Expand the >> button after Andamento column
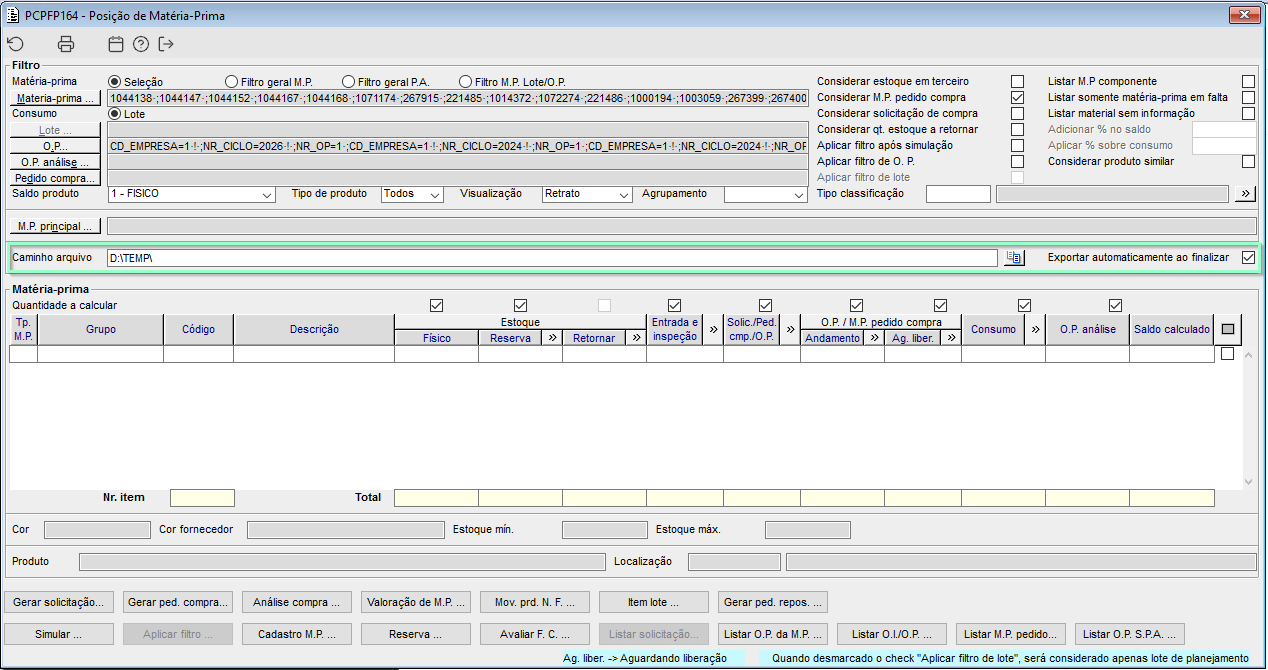The width and height of the screenshot is (1268, 670). click(x=874, y=338)
